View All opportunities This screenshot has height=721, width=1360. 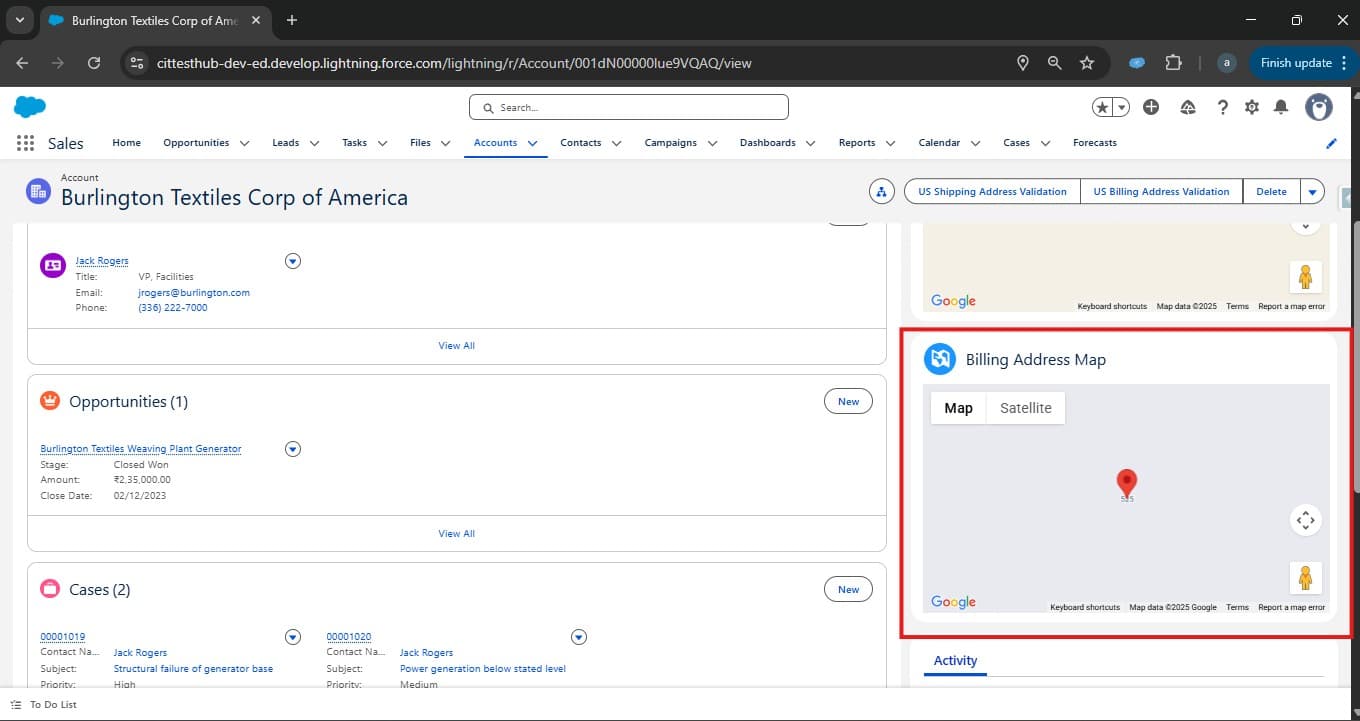456,534
